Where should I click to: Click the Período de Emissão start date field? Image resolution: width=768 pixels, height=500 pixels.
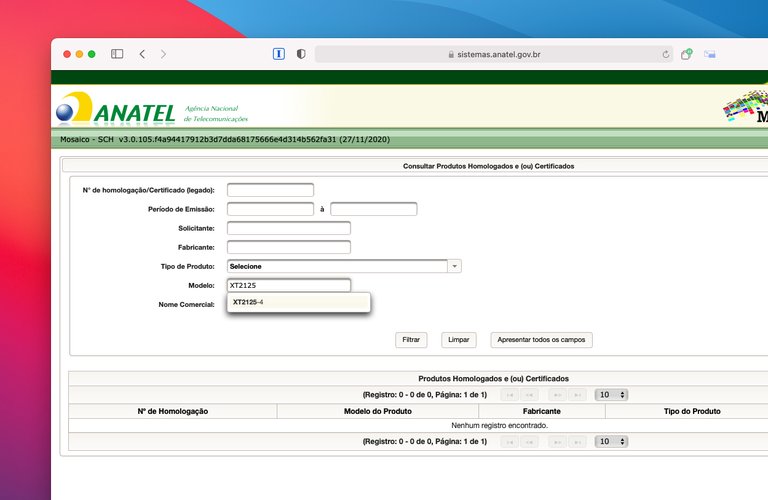tap(270, 209)
